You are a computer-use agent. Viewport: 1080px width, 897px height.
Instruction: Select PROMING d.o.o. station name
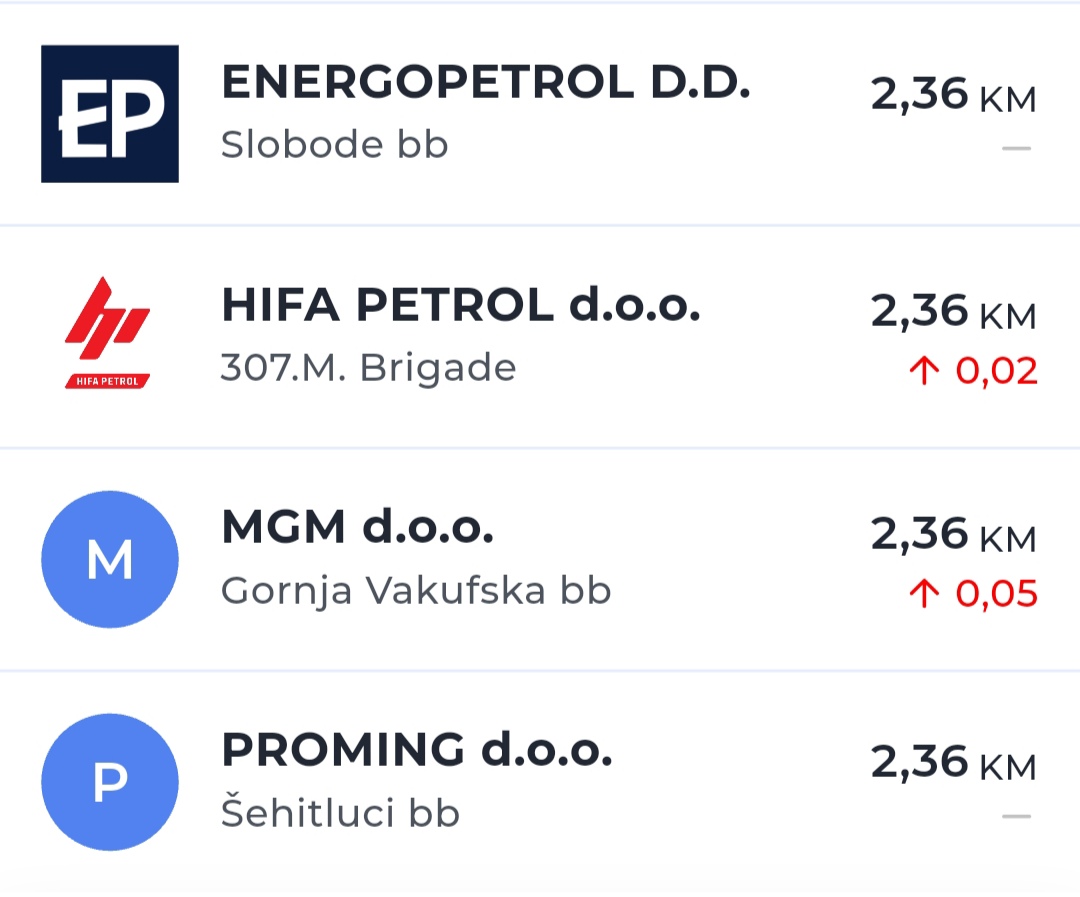pyautogui.click(x=416, y=750)
